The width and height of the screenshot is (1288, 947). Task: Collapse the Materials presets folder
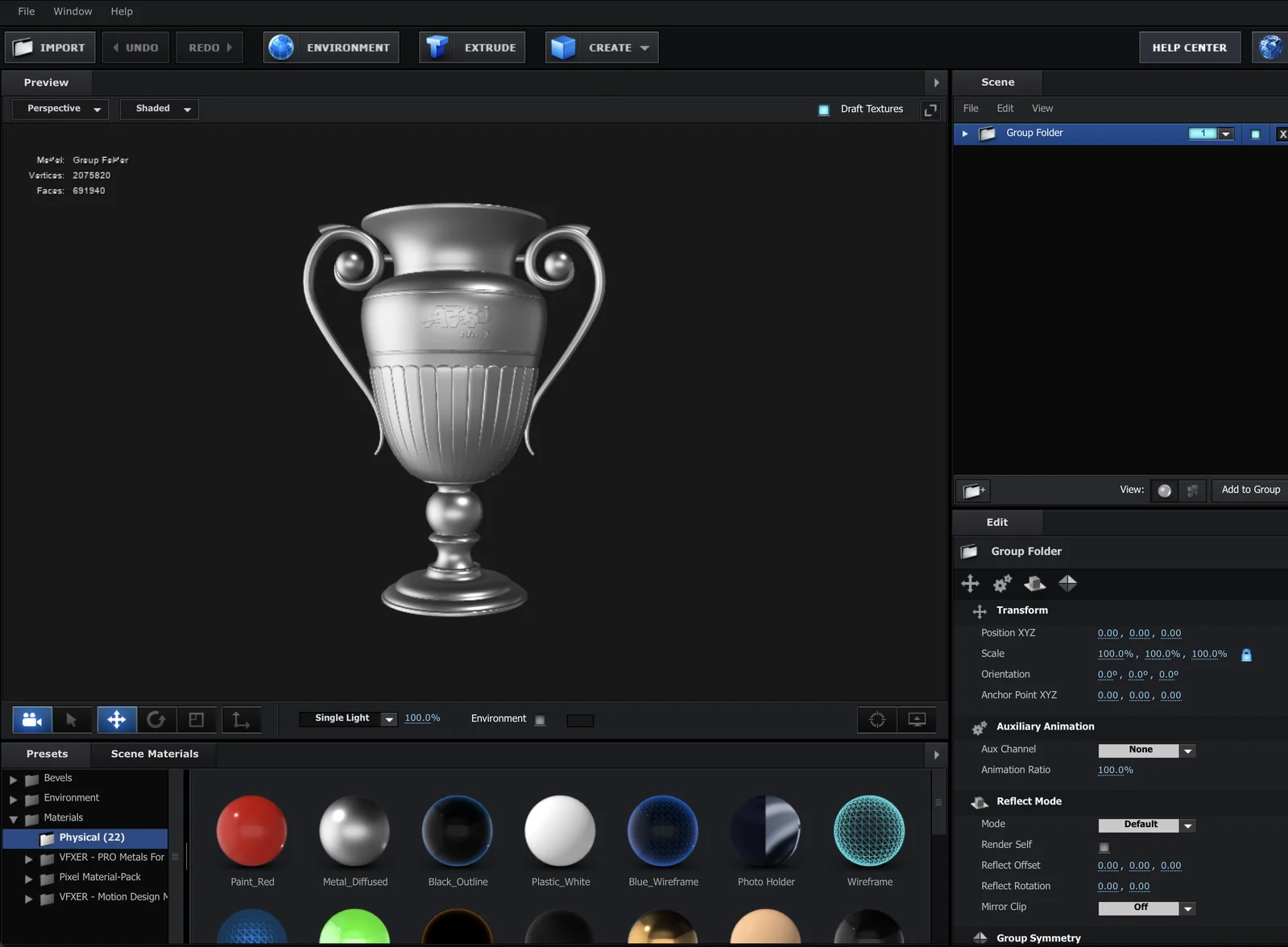pyautogui.click(x=13, y=819)
